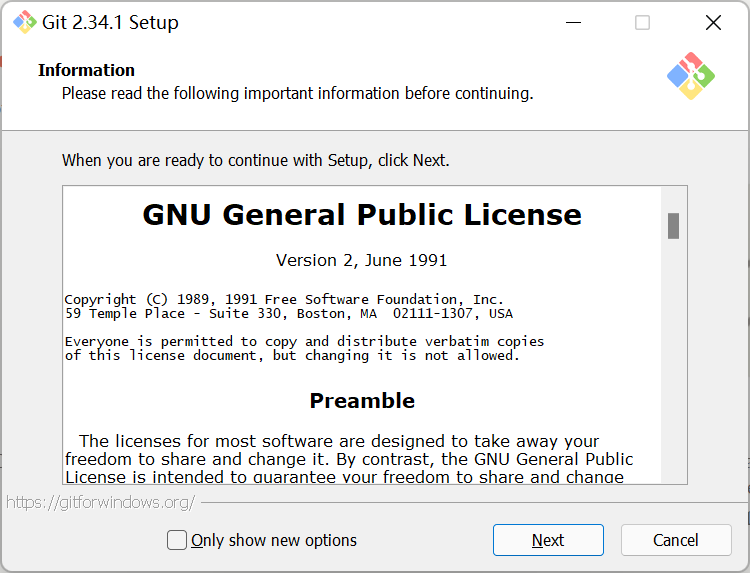Viewport: 750px width, 573px height.
Task: Click the Preamble heading in the license
Action: (x=362, y=401)
